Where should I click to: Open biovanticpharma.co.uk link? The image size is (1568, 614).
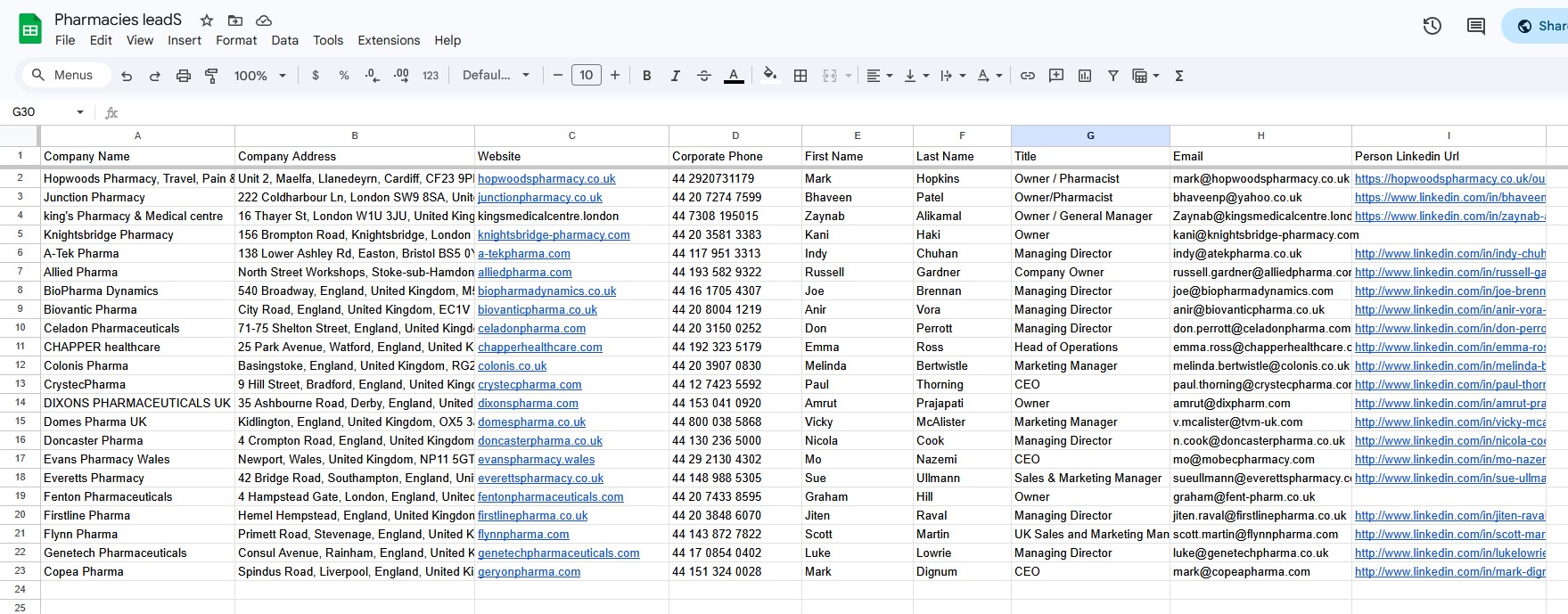coord(538,310)
